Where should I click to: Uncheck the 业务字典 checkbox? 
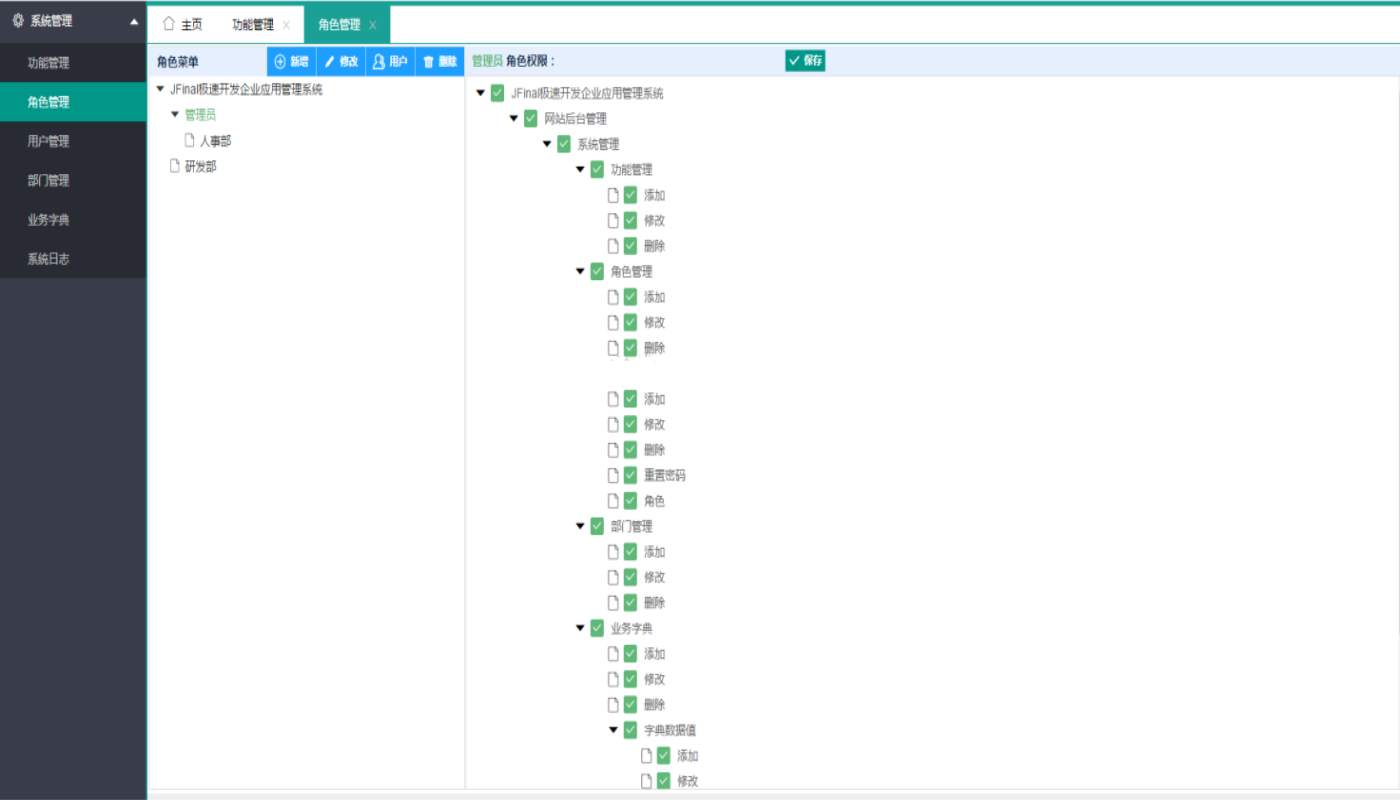tap(597, 628)
